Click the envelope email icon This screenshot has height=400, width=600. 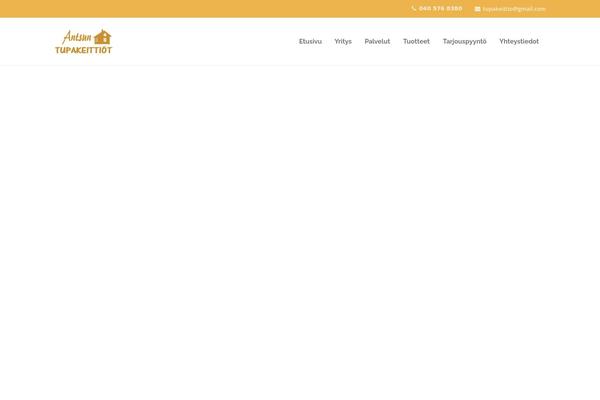(x=477, y=9)
